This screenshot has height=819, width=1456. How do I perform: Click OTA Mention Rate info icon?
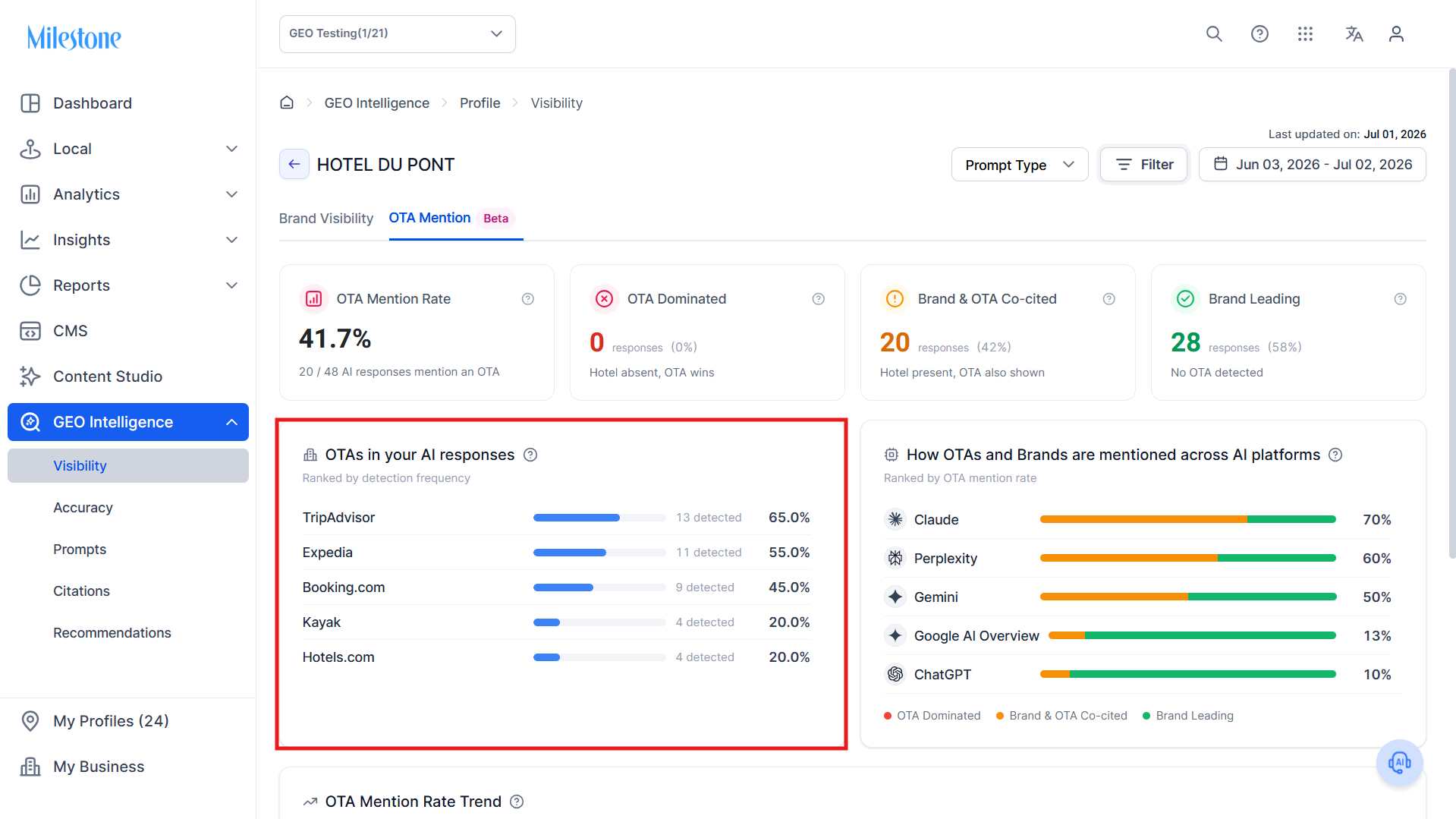(528, 299)
